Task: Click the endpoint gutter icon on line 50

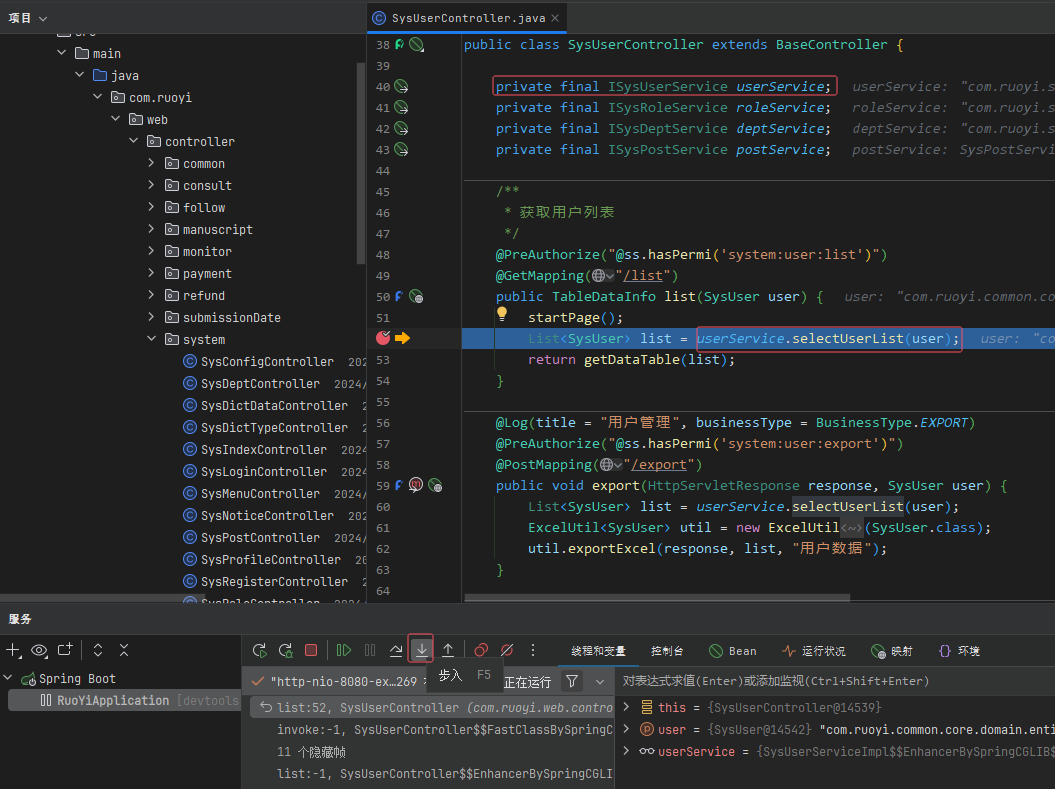Action: [x=416, y=297]
